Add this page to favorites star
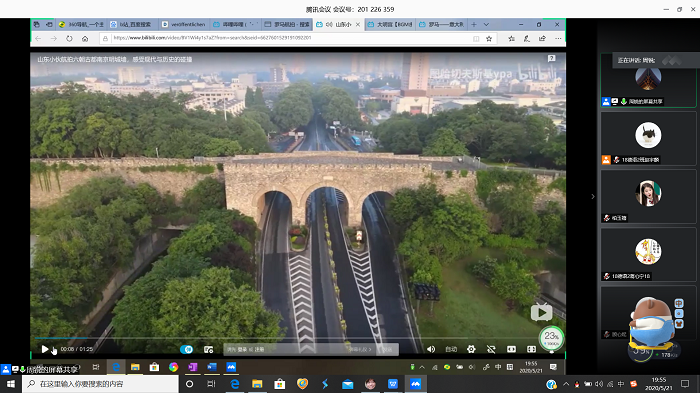Viewport: 700px width, 393px height. [489, 39]
